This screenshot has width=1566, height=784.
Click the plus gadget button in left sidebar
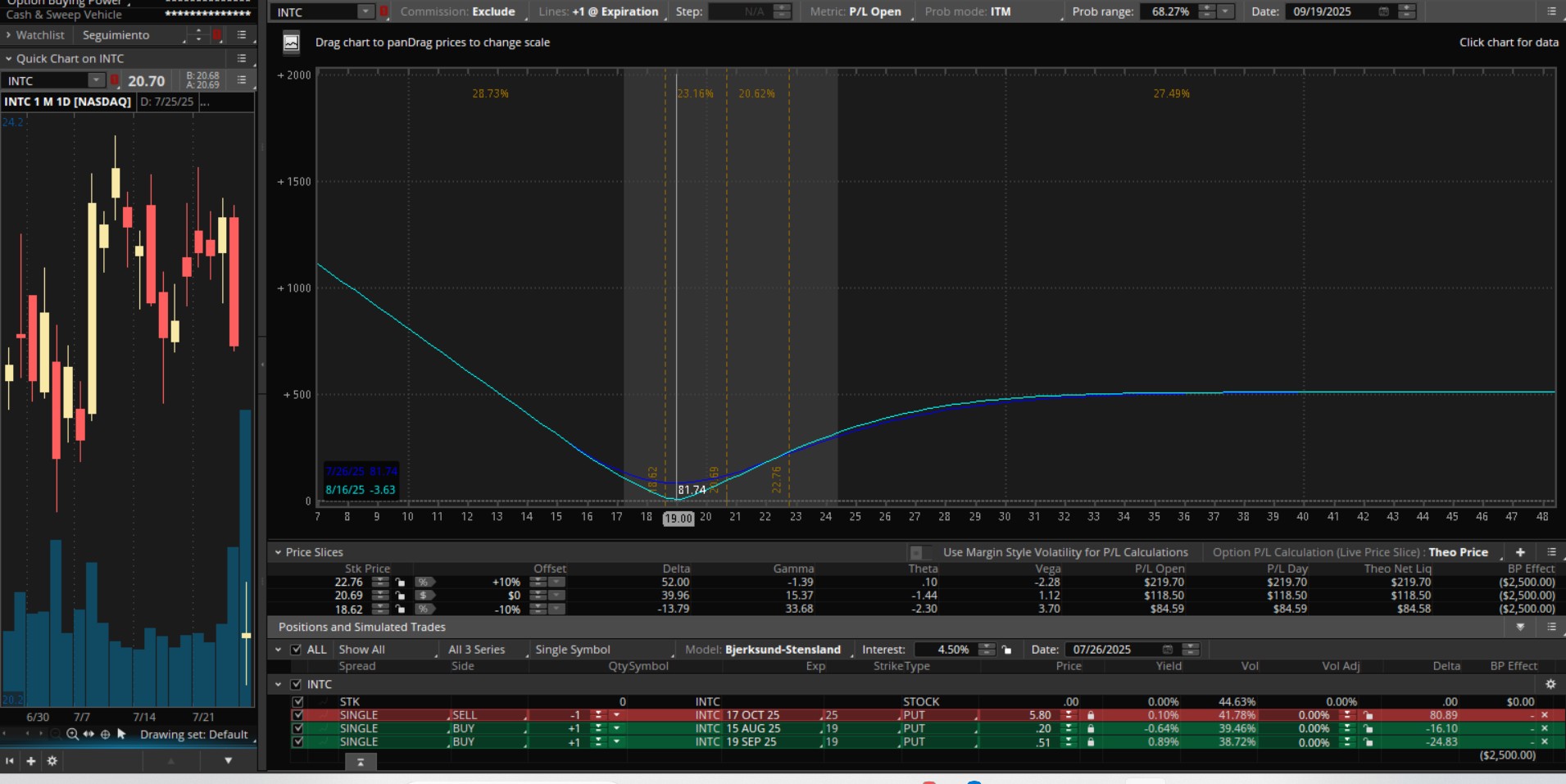[x=31, y=761]
